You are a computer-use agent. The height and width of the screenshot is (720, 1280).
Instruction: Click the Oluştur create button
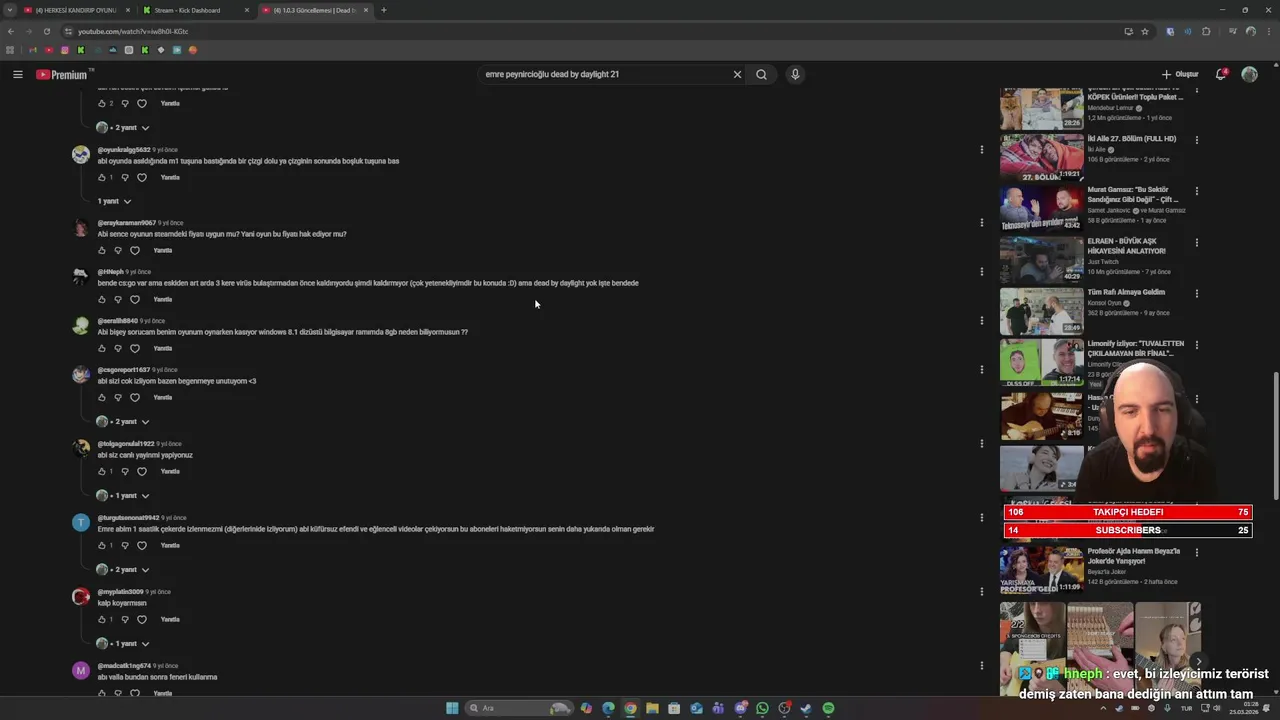pos(1180,74)
